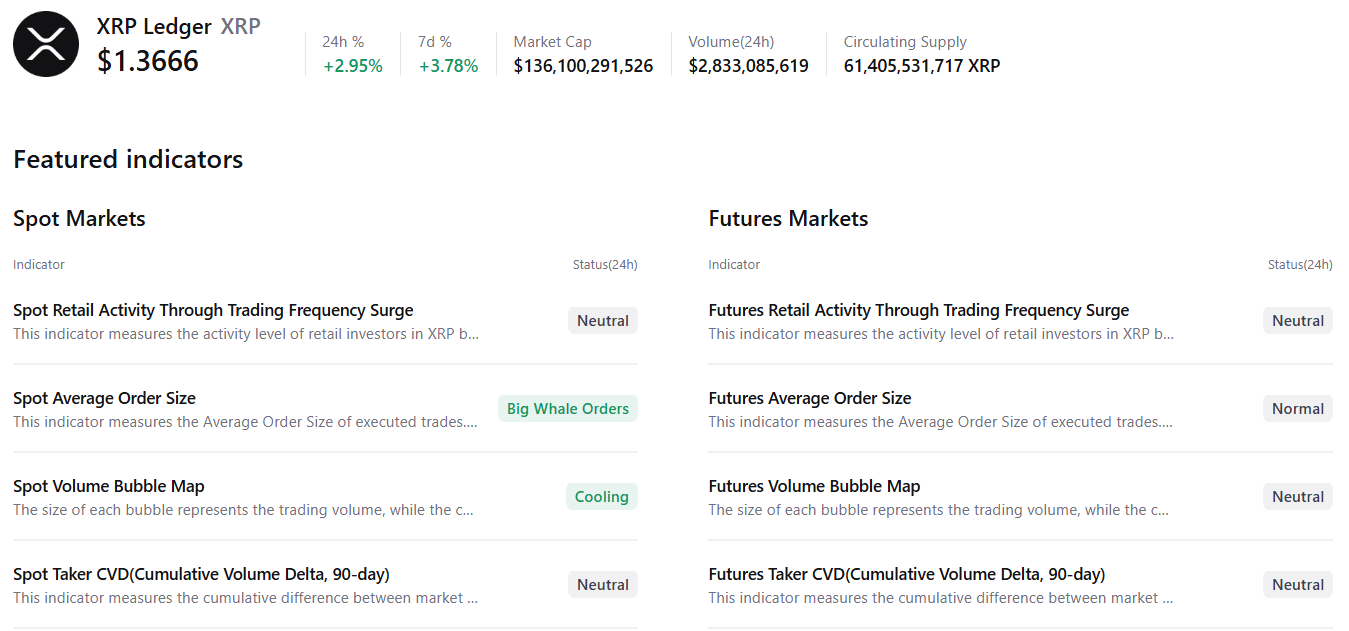The width and height of the screenshot is (1349, 631).
Task: Open the Spot Taker CVD 90-day indicator
Action: click(x=201, y=574)
